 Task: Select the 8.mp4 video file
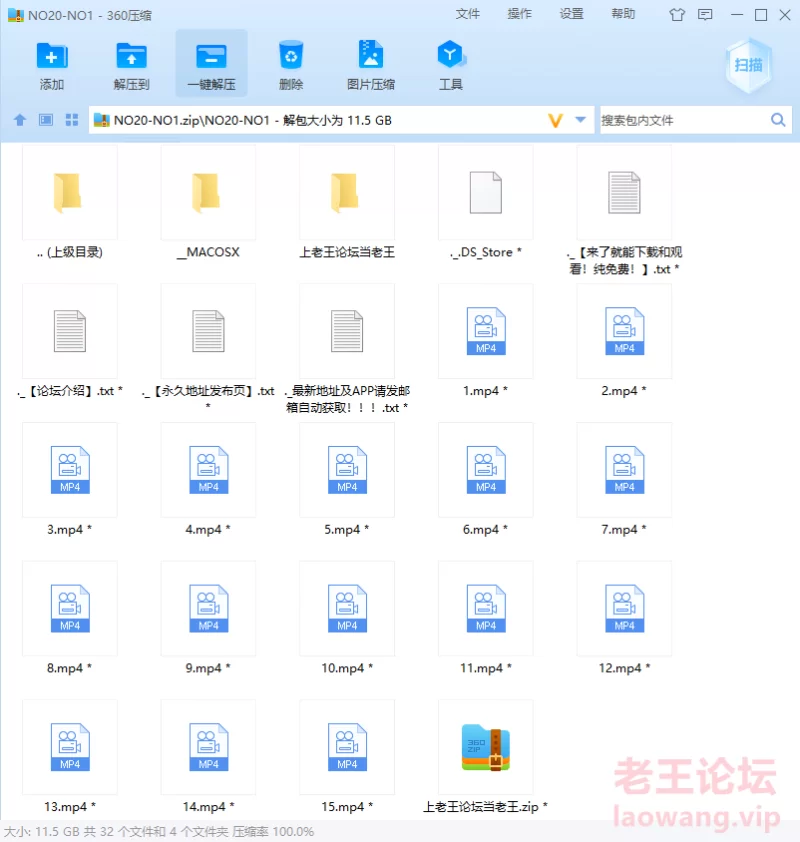click(70, 619)
